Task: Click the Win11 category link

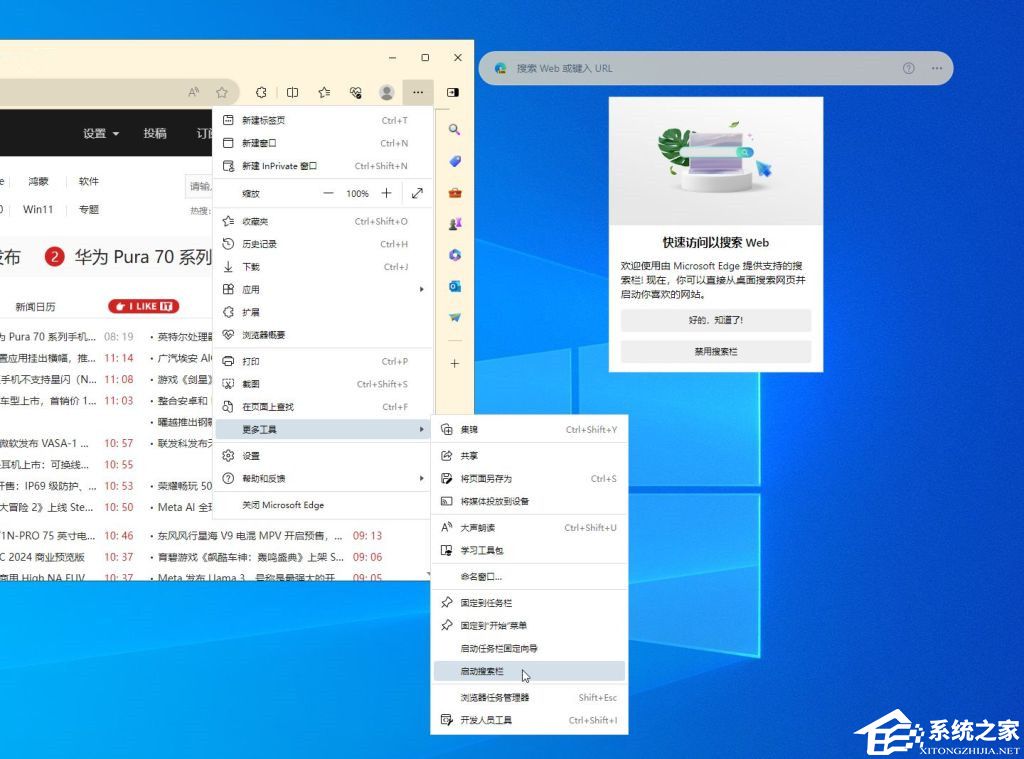Action: (38, 210)
